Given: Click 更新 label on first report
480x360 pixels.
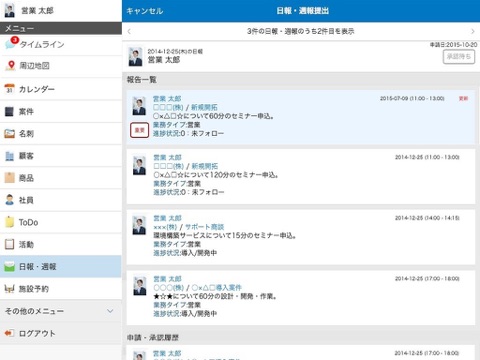Looking at the screenshot, I should point(463,99).
